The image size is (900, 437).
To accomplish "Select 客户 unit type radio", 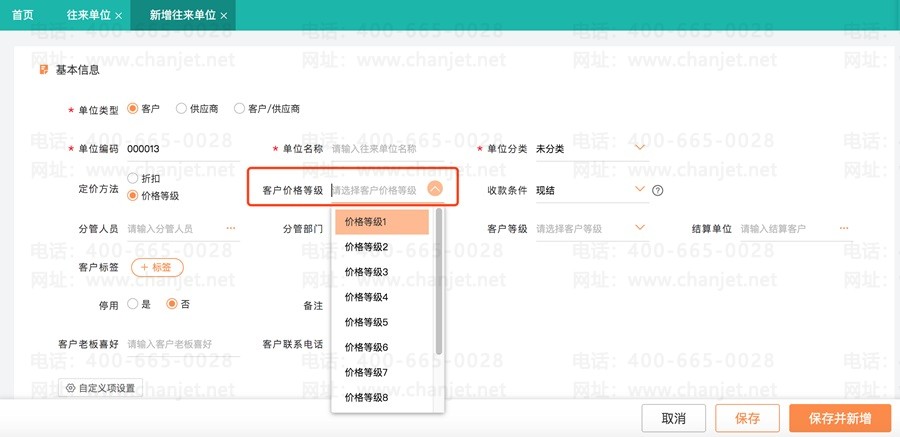I will click(133, 108).
